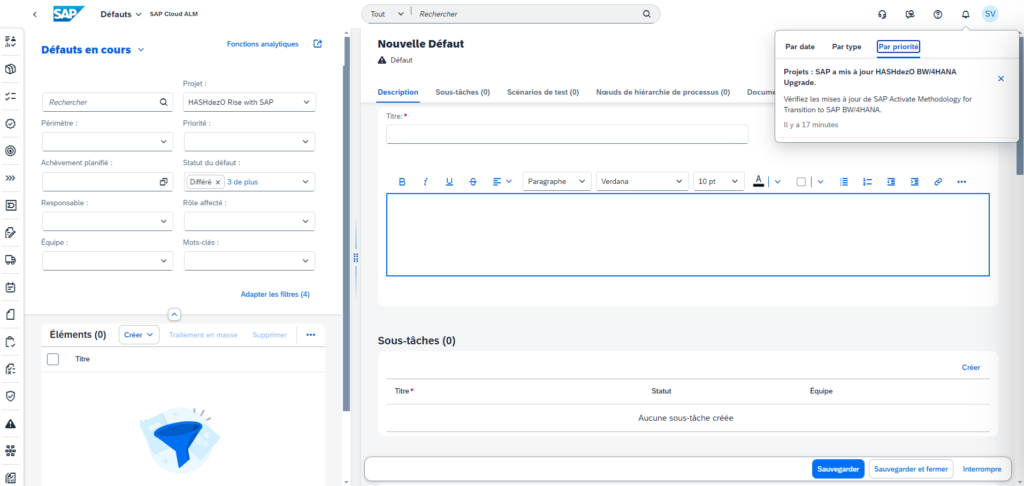Click the notifications bell icon
This screenshot has width=1024, height=486.
point(965,14)
